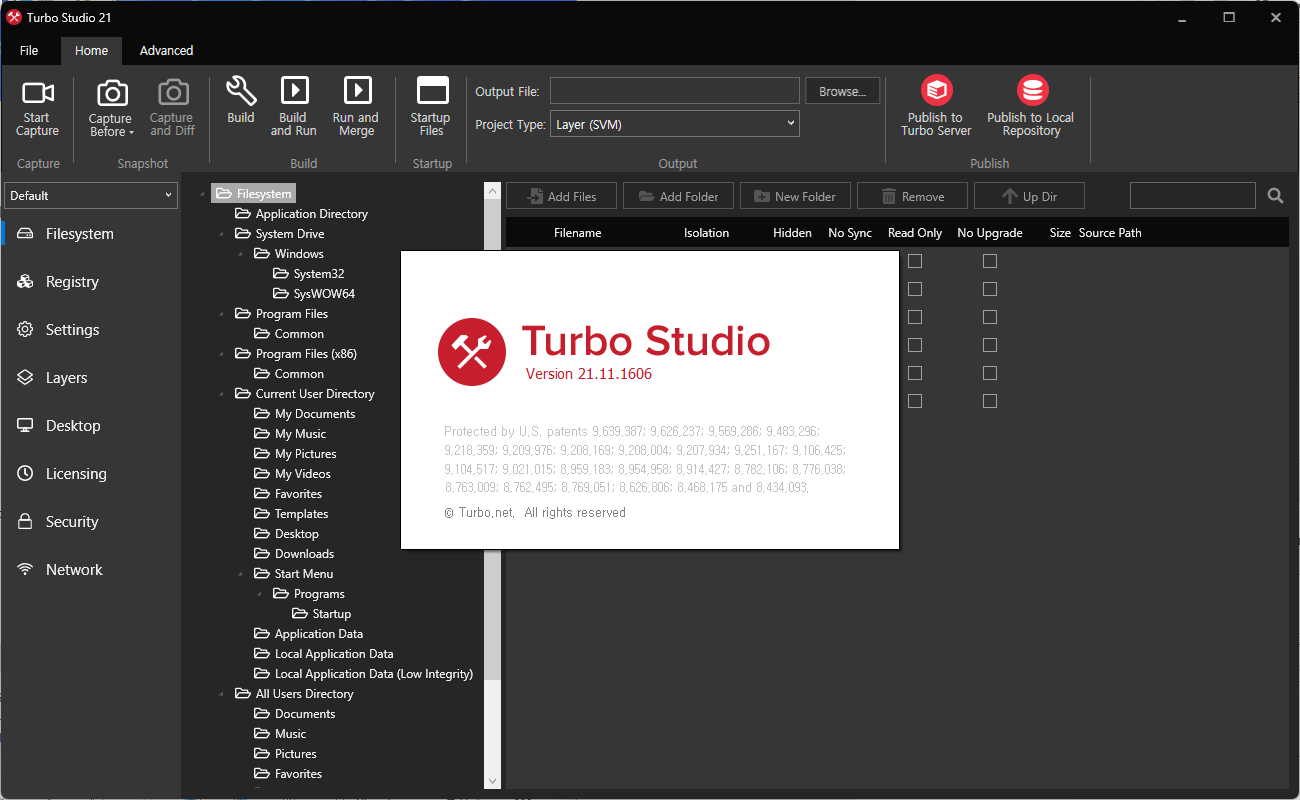This screenshot has width=1300, height=800.
Task: Open the Licensing section in sidebar
Action: pos(90,474)
